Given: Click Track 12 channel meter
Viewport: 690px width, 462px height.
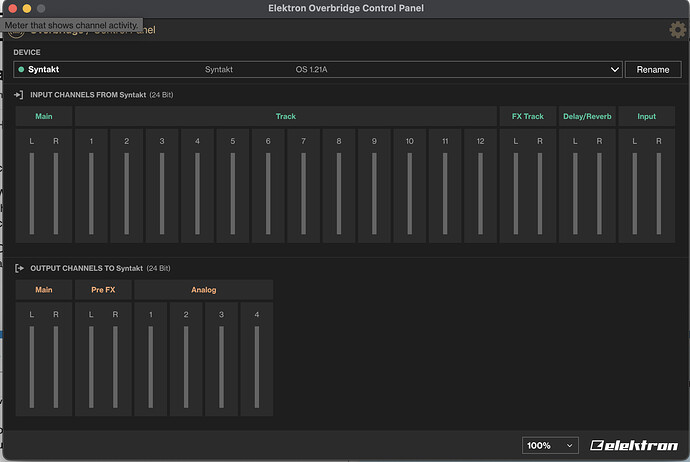Looking at the screenshot, I should (480, 194).
